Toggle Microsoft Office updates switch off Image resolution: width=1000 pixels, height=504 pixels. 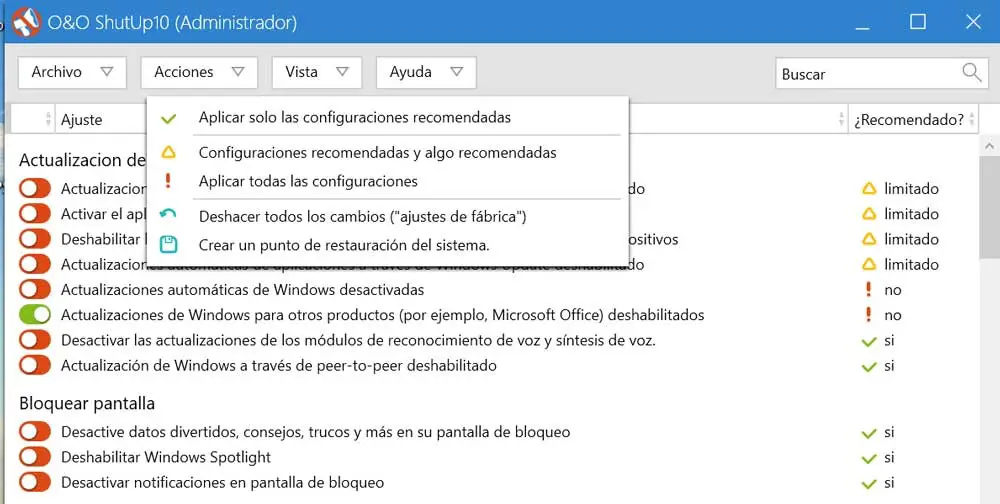coord(34,315)
